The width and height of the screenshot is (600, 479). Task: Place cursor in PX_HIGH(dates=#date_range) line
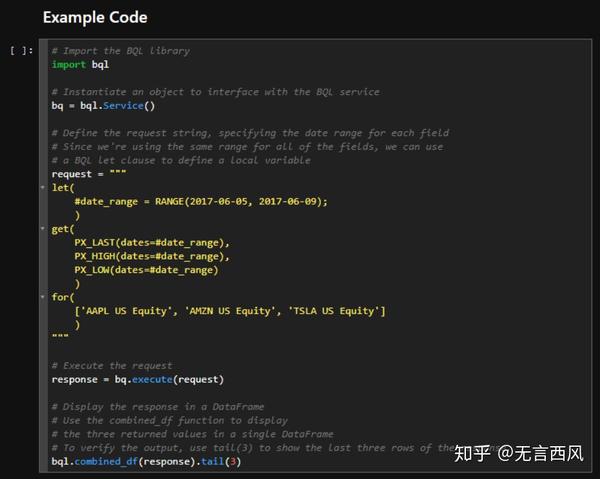point(152,256)
